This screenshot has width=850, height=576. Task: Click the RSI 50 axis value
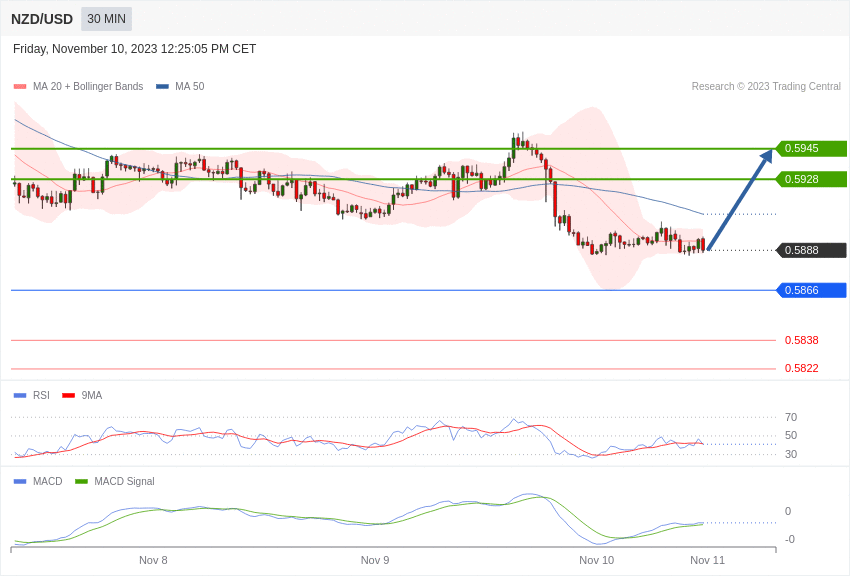tap(791, 435)
